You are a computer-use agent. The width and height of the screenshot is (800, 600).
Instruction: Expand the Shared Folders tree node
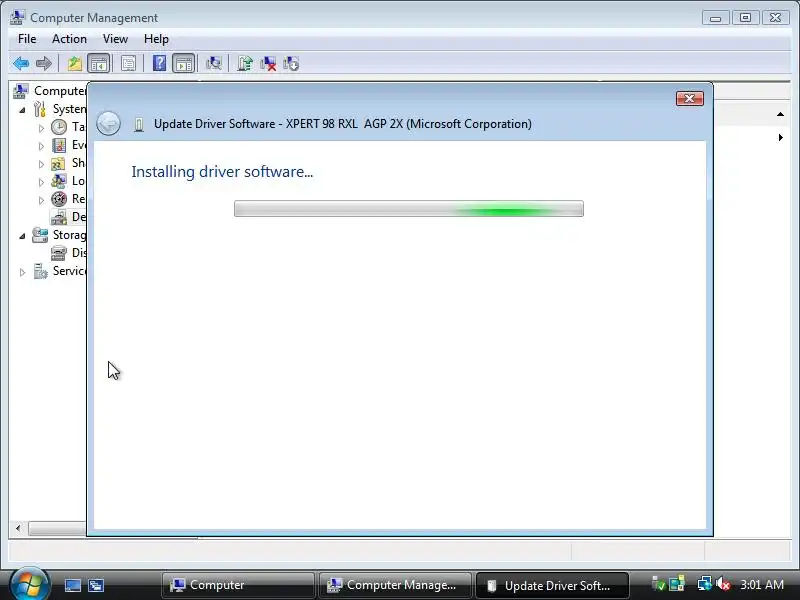[x=41, y=164]
